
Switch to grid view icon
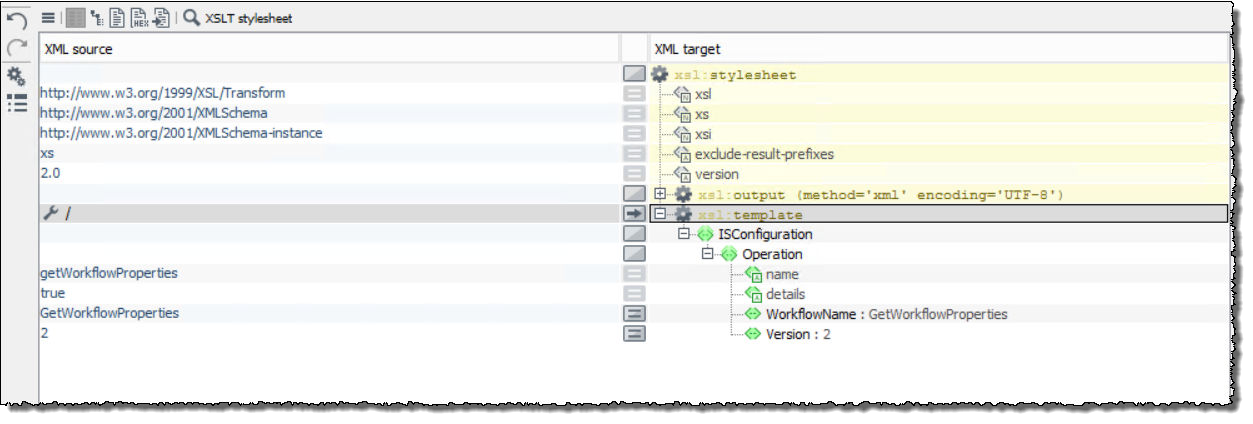tap(75, 18)
